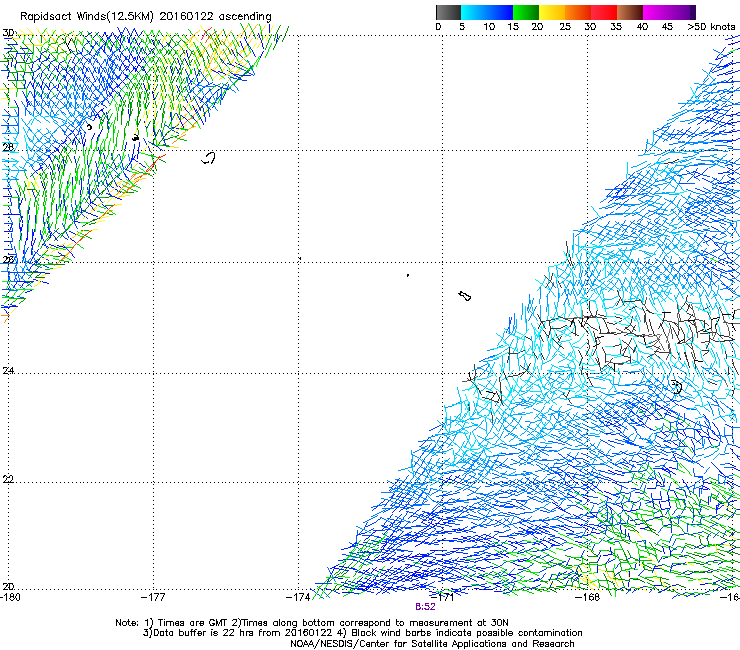Pick the green 15–20 knots legend swatch
Viewport: 740px width, 650px height.
(526, 12)
